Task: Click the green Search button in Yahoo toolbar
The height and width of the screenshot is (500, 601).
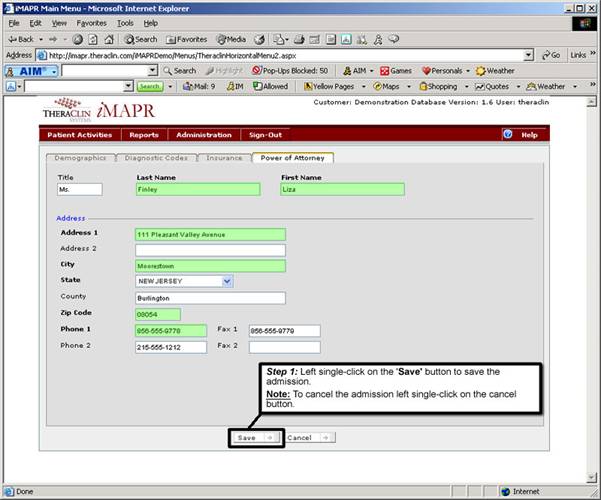Action: pos(150,87)
